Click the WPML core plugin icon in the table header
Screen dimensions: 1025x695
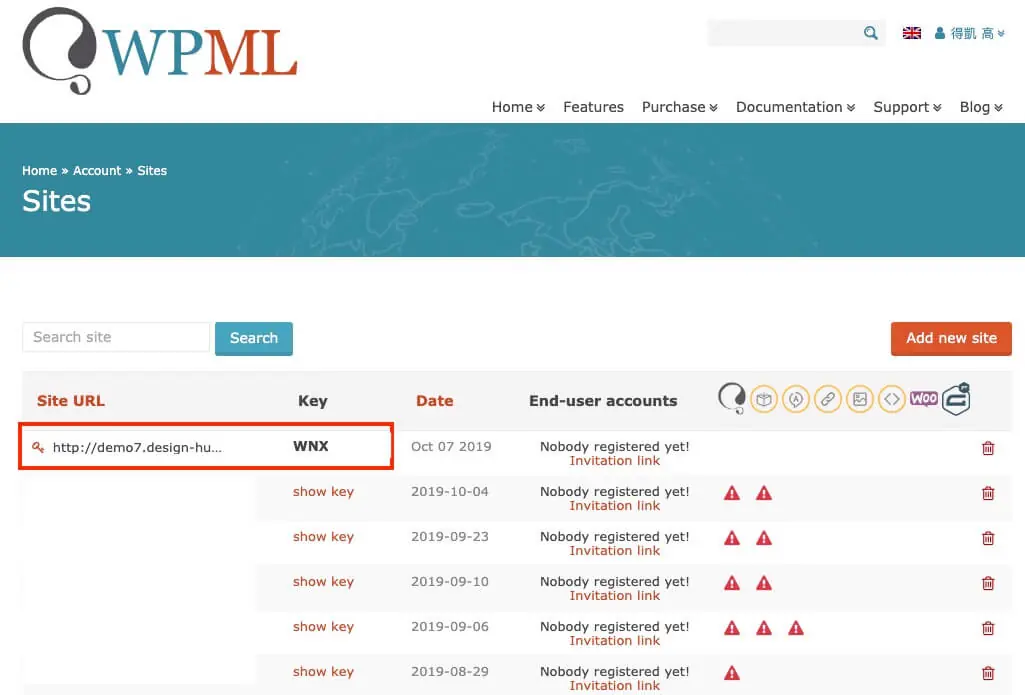(731, 398)
